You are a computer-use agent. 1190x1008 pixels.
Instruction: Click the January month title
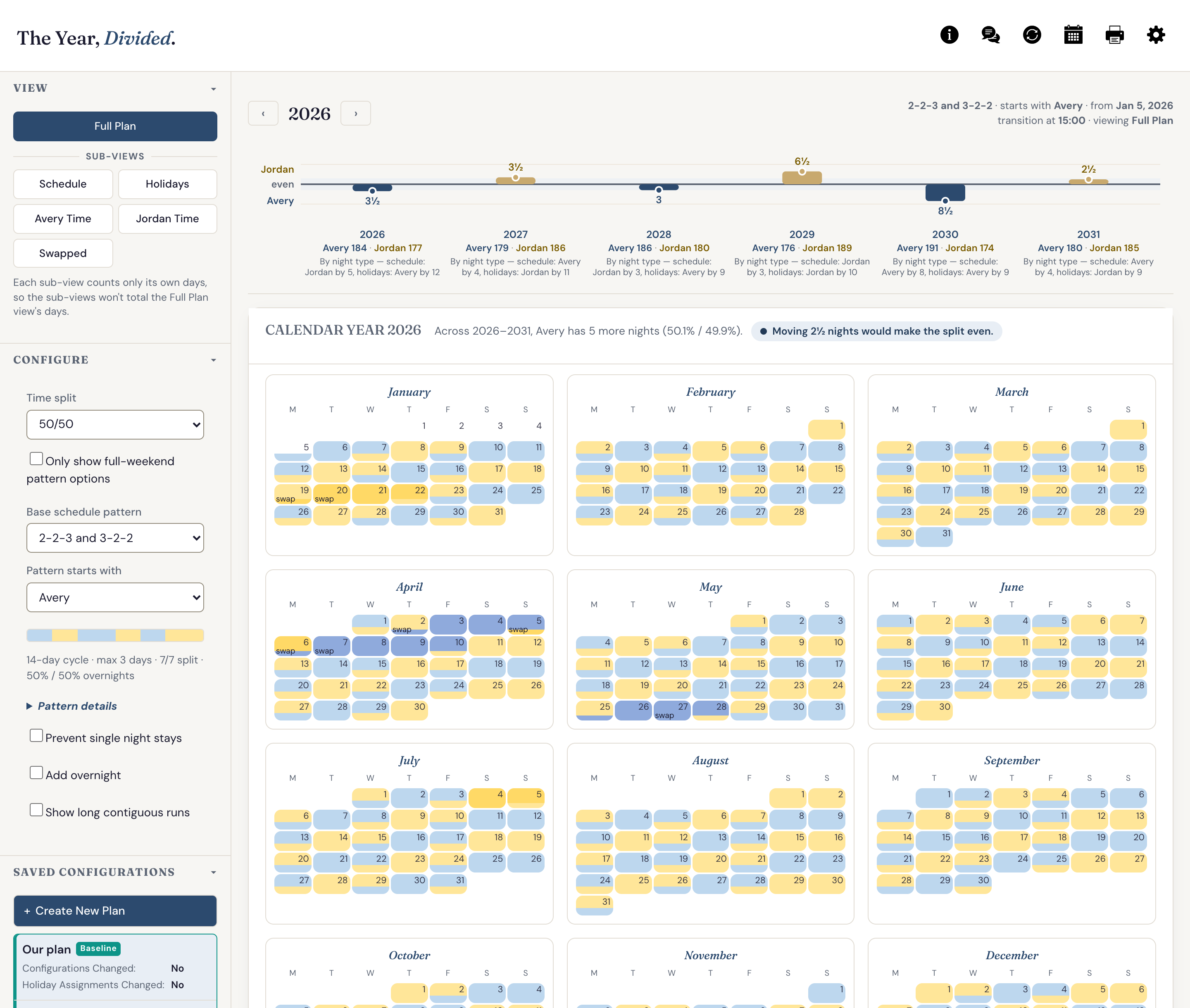(409, 392)
